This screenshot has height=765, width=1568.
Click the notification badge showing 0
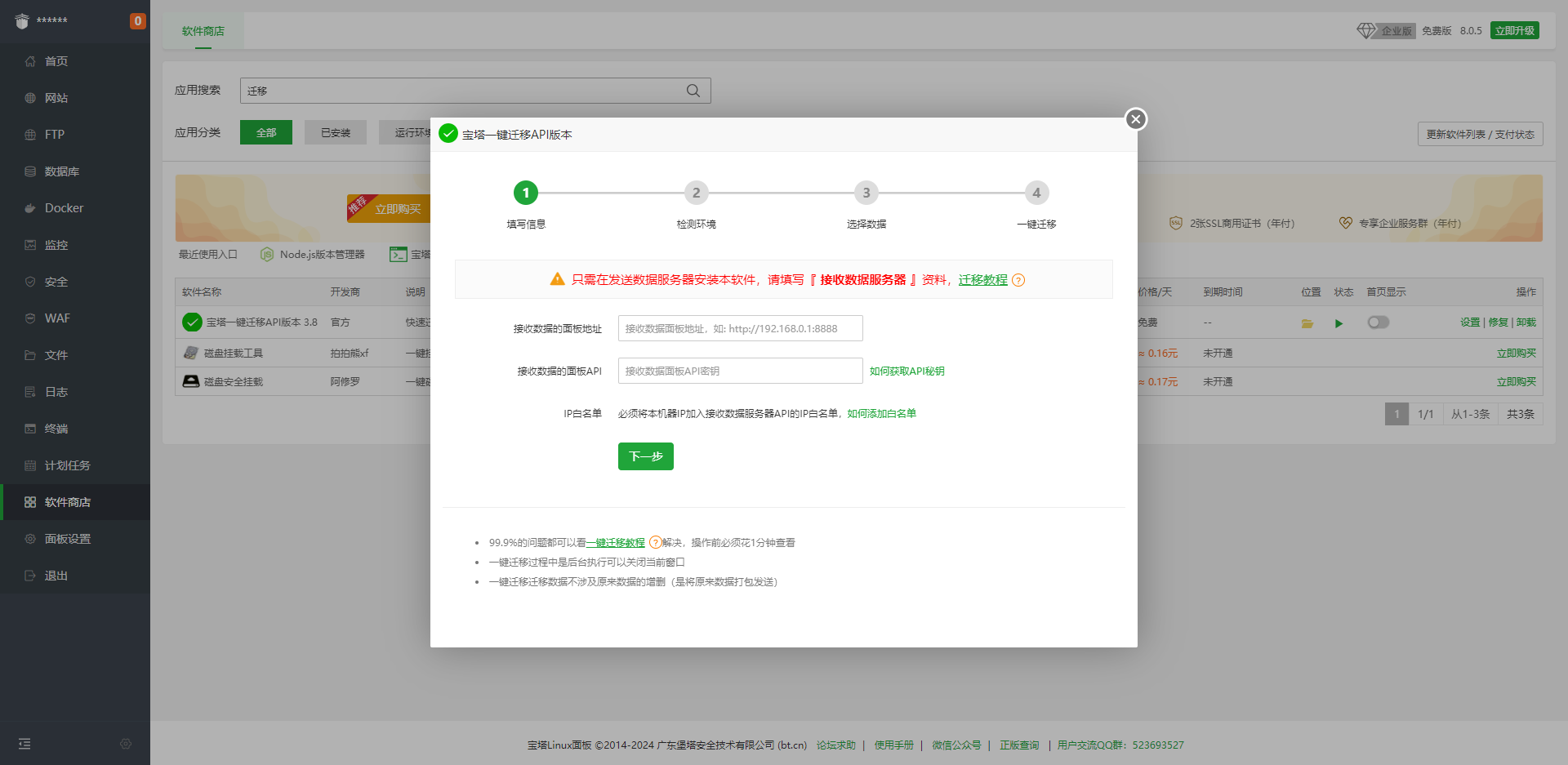tap(138, 21)
